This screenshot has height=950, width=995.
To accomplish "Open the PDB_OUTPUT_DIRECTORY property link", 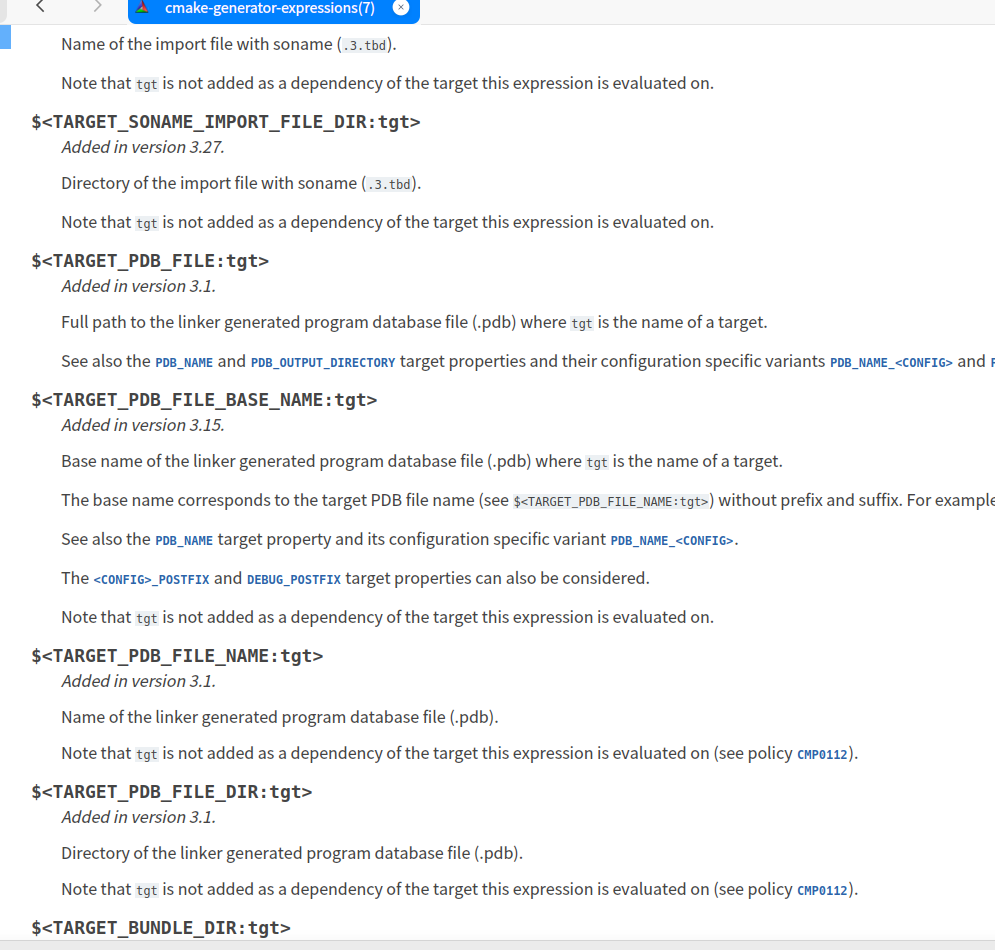I will pyautogui.click(x=322, y=362).
